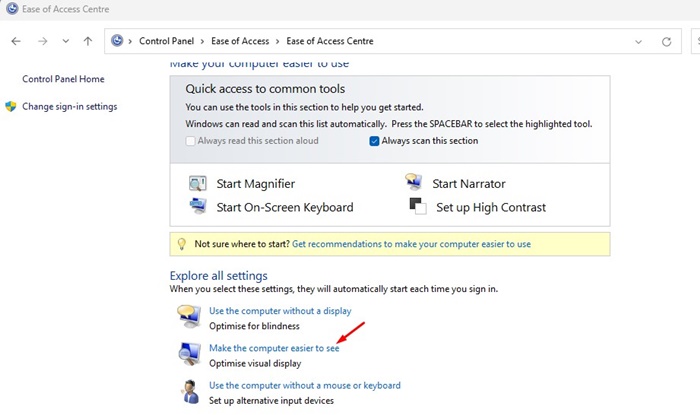Open Change sign-in settings link
The image size is (700, 415).
(70, 107)
